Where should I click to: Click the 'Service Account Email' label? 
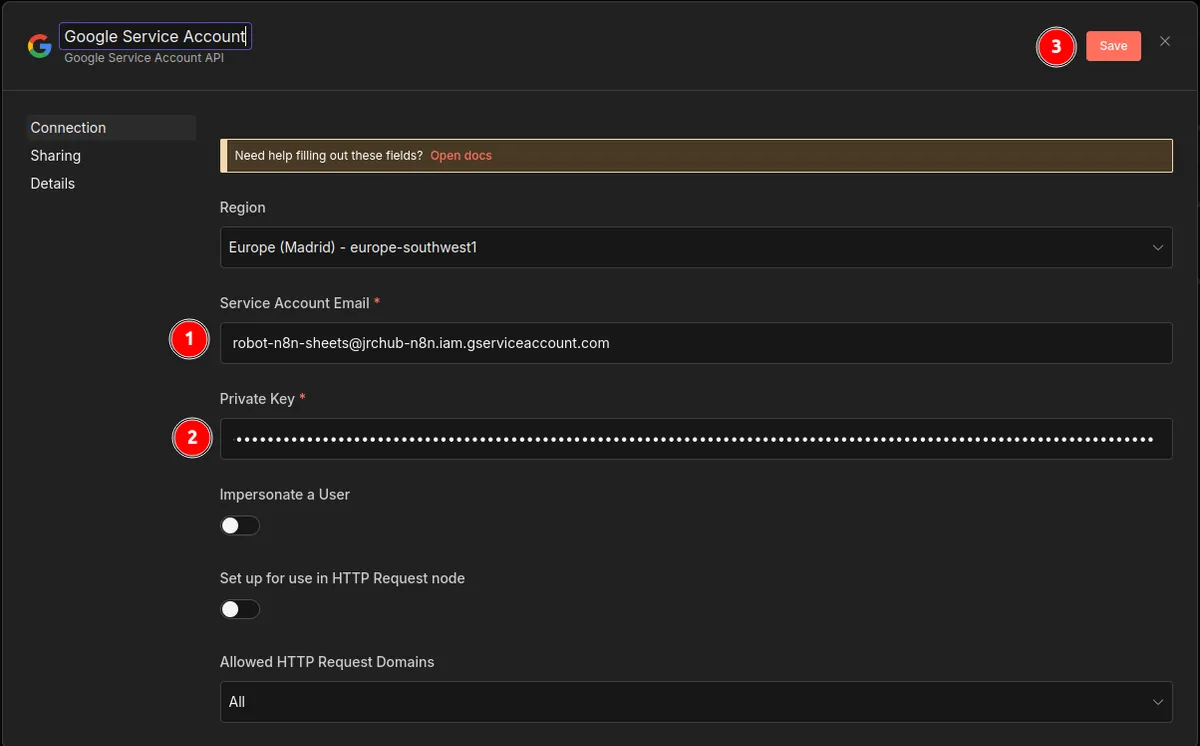(294, 303)
